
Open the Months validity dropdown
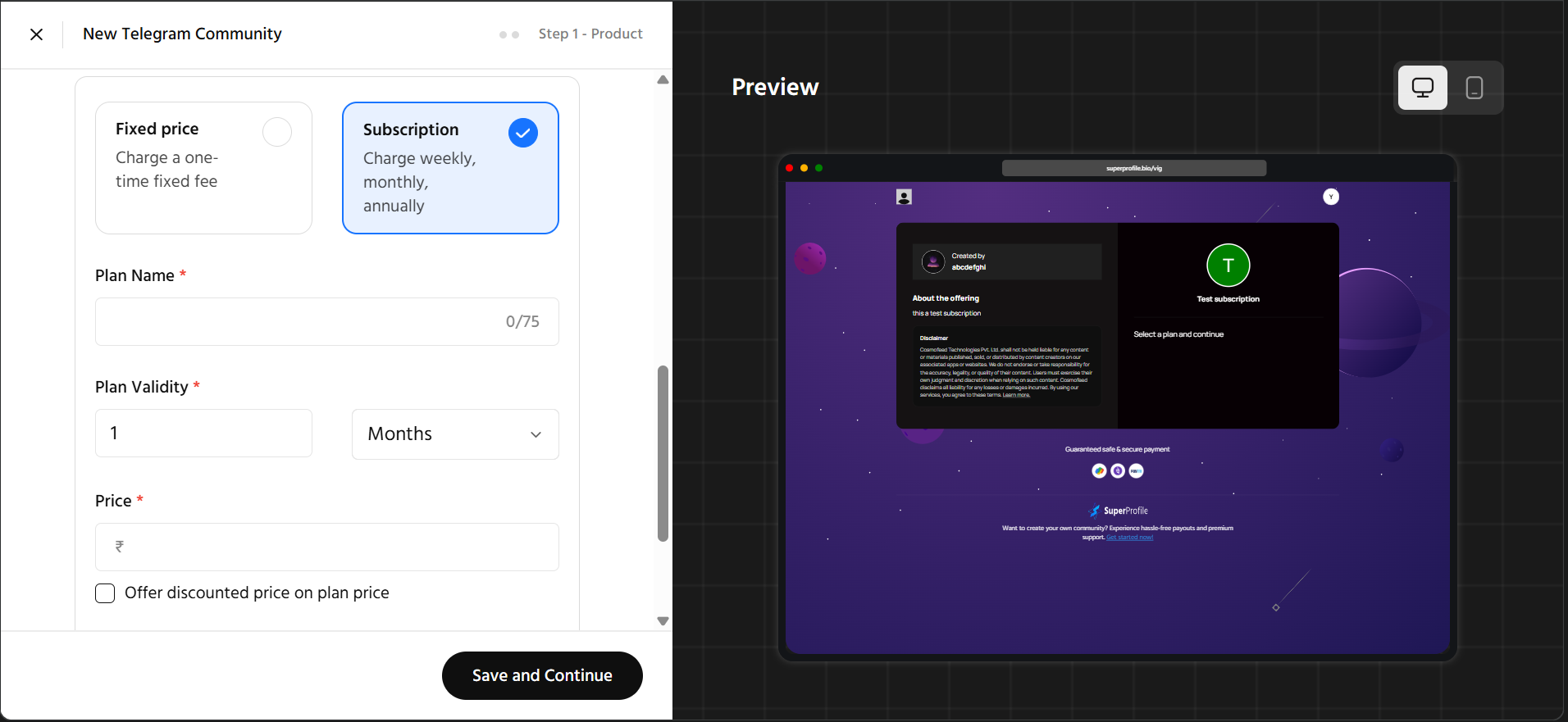pos(455,434)
